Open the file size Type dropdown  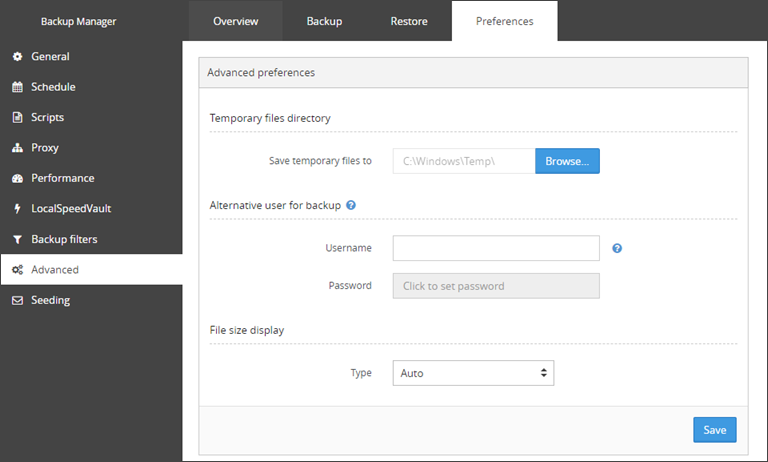point(473,373)
